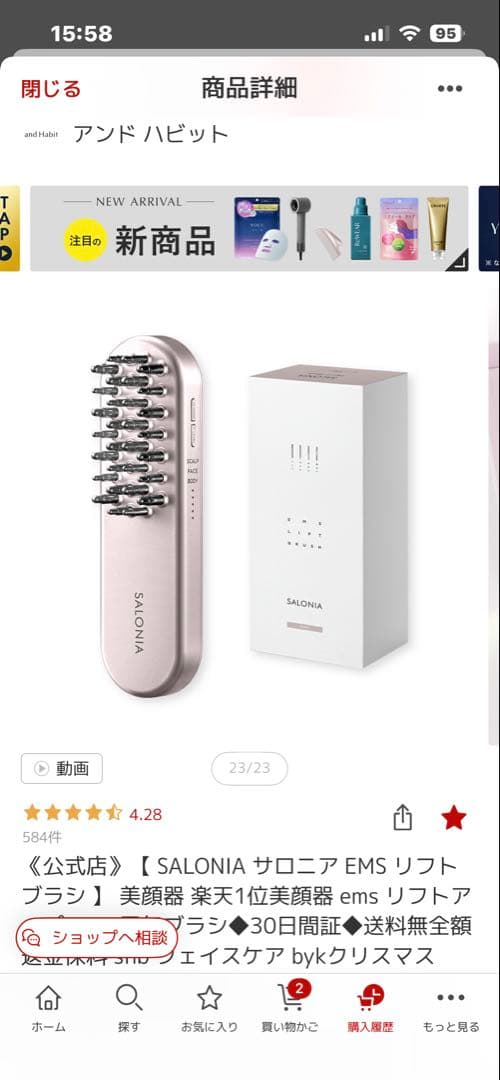The width and height of the screenshot is (500, 1080).
Task: Tap the 23/23 image counter
Action: [x=249, y=768]
